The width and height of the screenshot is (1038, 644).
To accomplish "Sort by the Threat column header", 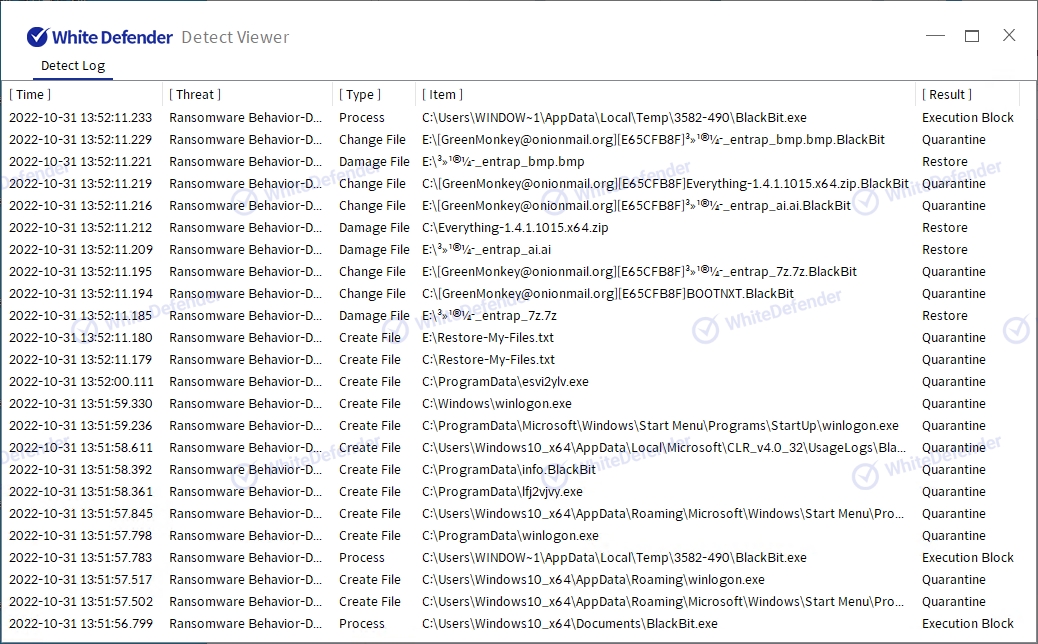I will coord(195,95).
